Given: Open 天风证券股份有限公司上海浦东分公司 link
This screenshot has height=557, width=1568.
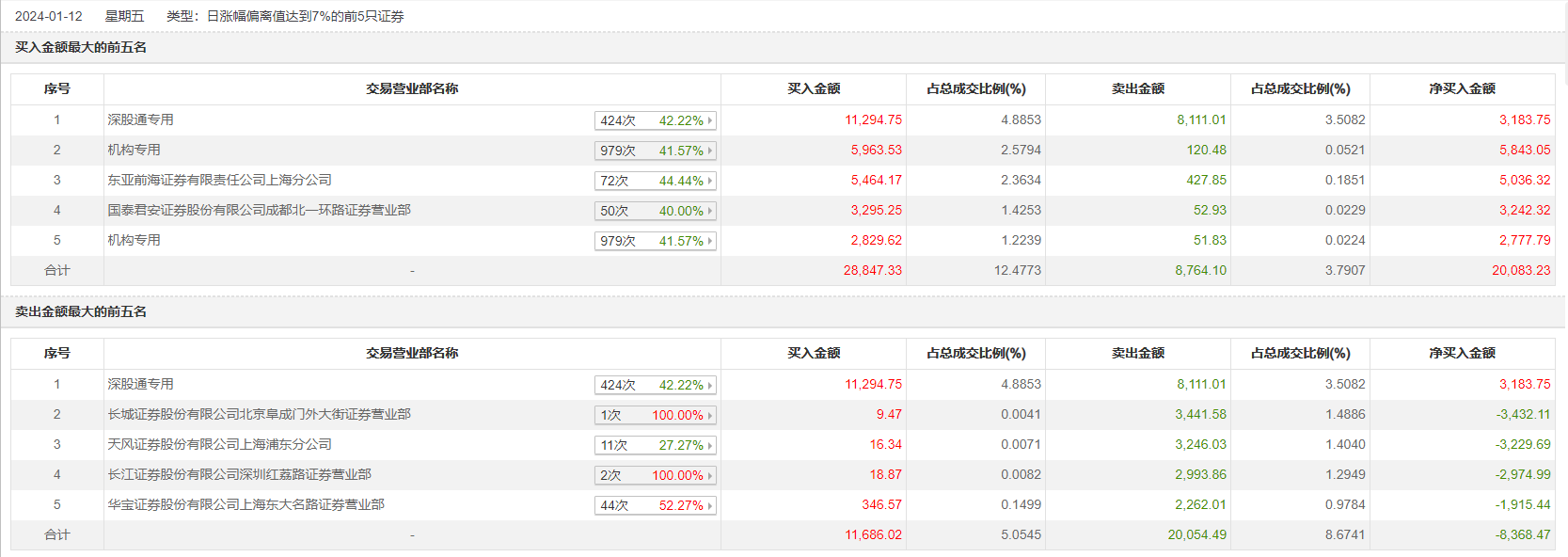Looking at the screenshot, I should (219, 444).
